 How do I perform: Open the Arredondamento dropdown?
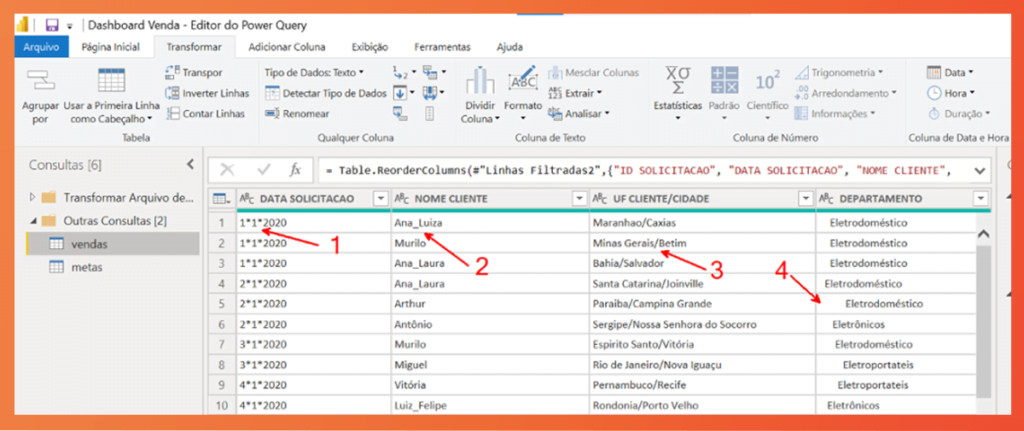[x=846, y=93]
